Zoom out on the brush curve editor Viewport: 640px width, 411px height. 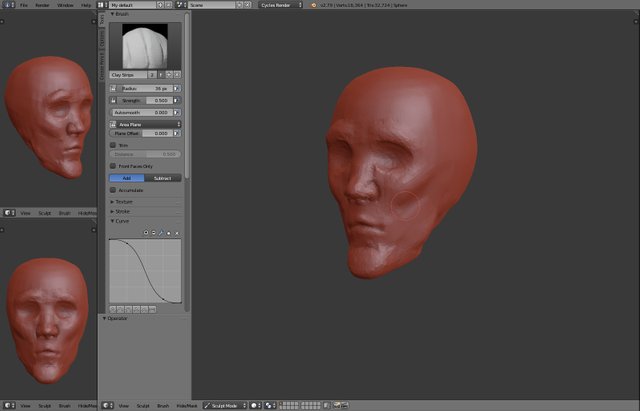[153, 233]
